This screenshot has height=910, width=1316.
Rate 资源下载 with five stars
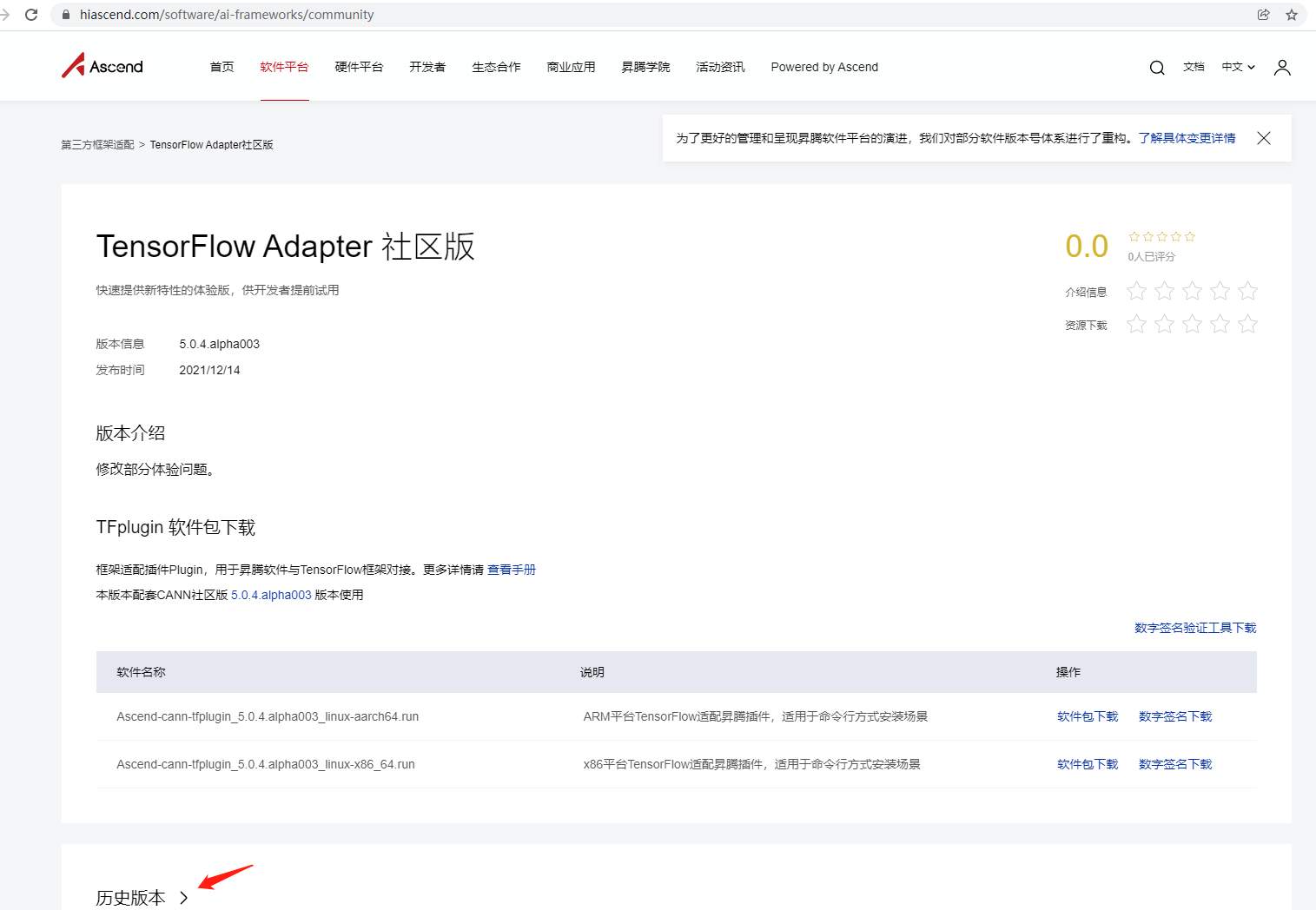tap(1247, 324)
